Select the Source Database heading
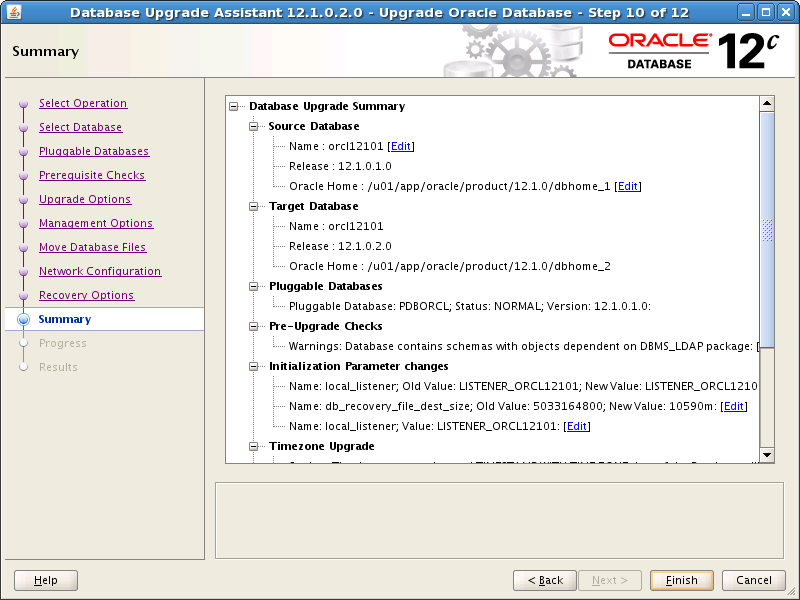The width and height of the screenshot is (800, 600). [x=314, y=126]
